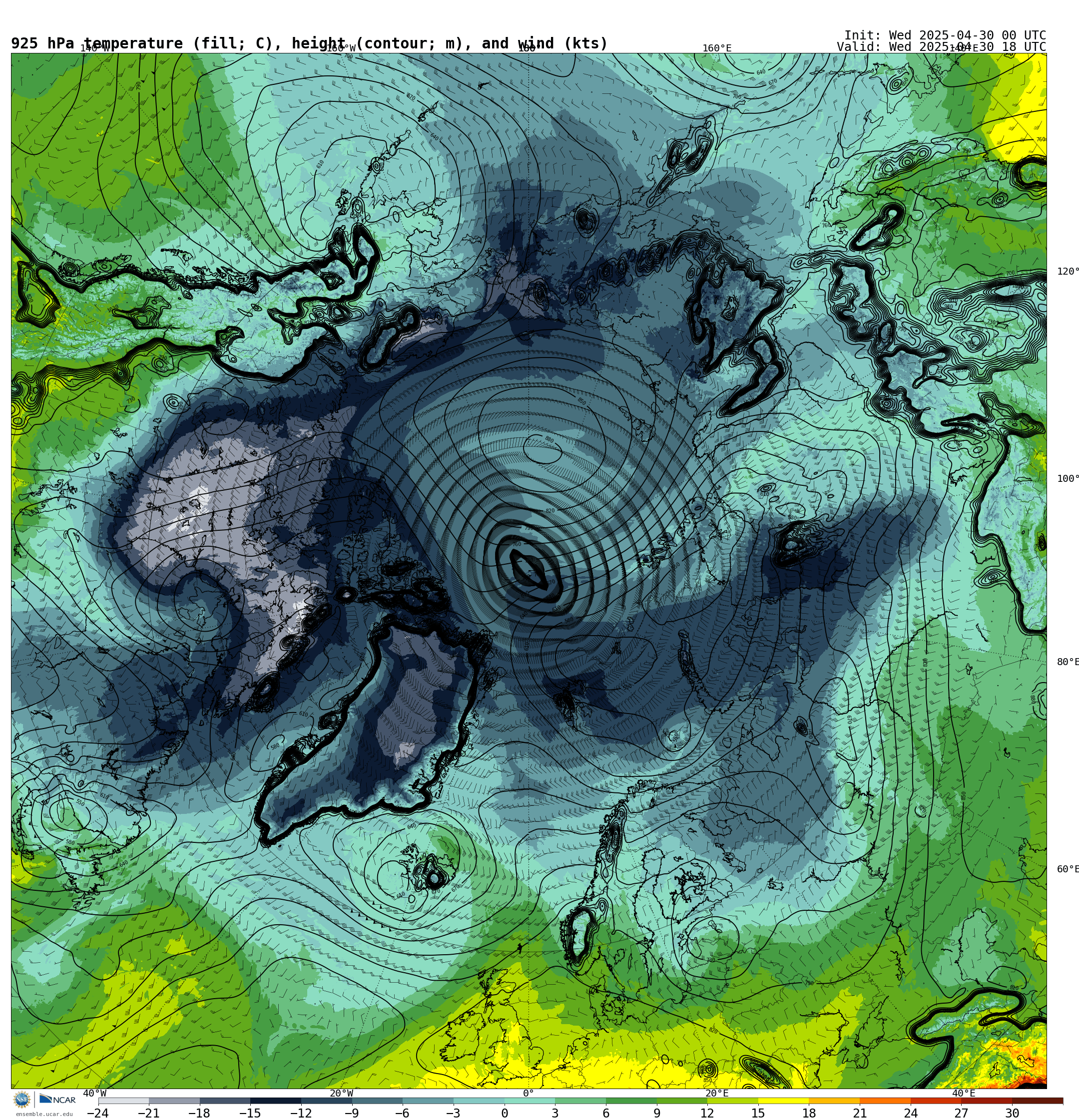Click the Valid: Wed 2025-04-30 18 UTC text
The width and height of the screenshot is (1079, 1120).
[x=941, y=47]
